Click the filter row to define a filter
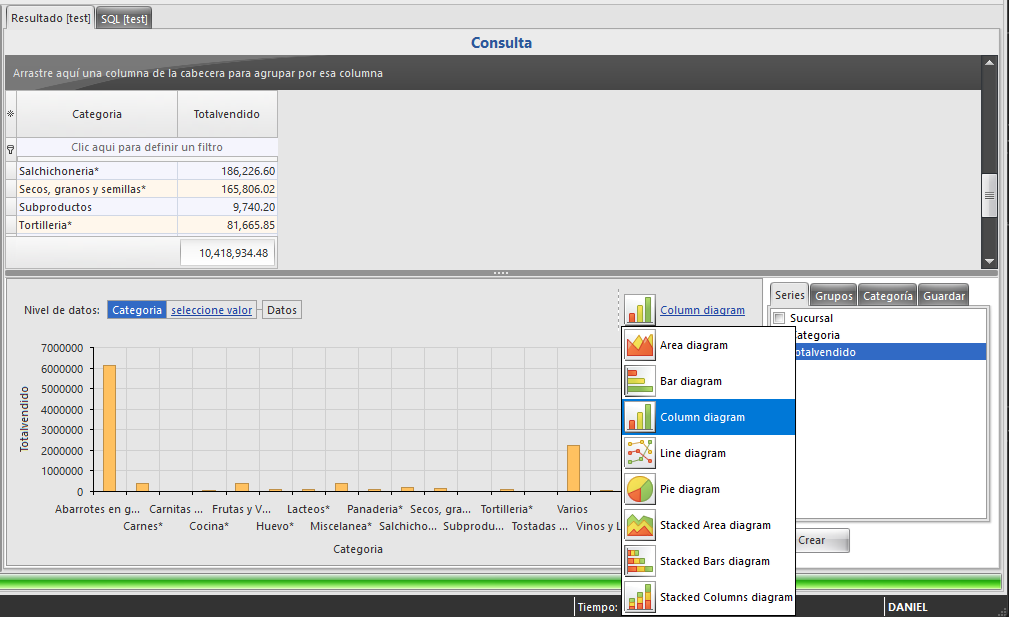Viewport: 1009px width, 617px height. click(x=147, y=147)
